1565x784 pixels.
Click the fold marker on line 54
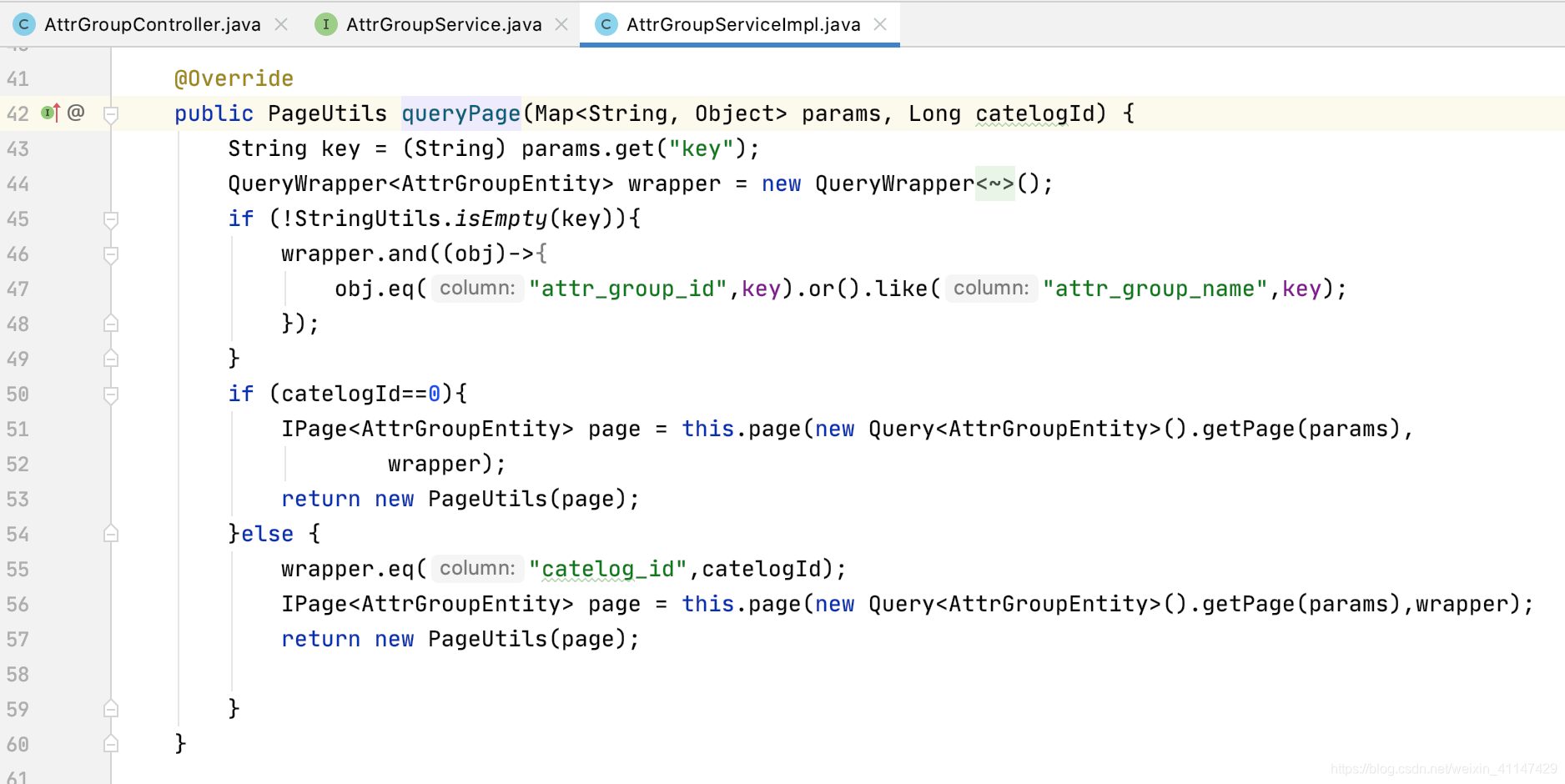point(111,534)
